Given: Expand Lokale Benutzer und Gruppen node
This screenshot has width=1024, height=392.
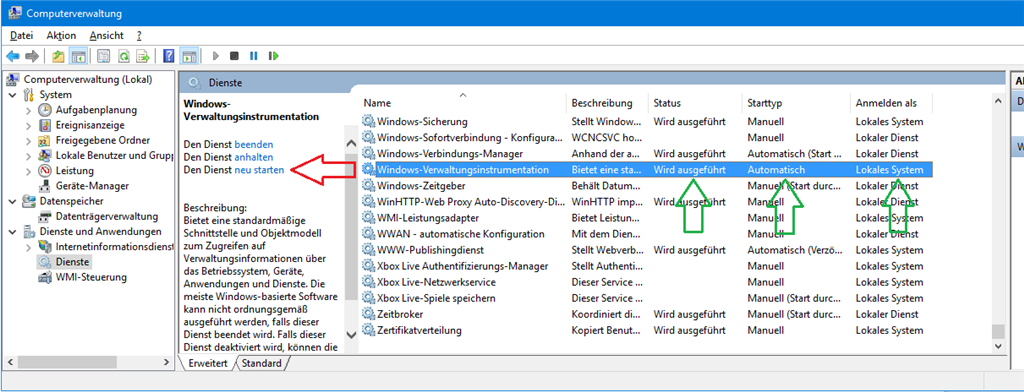Looking at the screenshot, I should pos(28,155).
